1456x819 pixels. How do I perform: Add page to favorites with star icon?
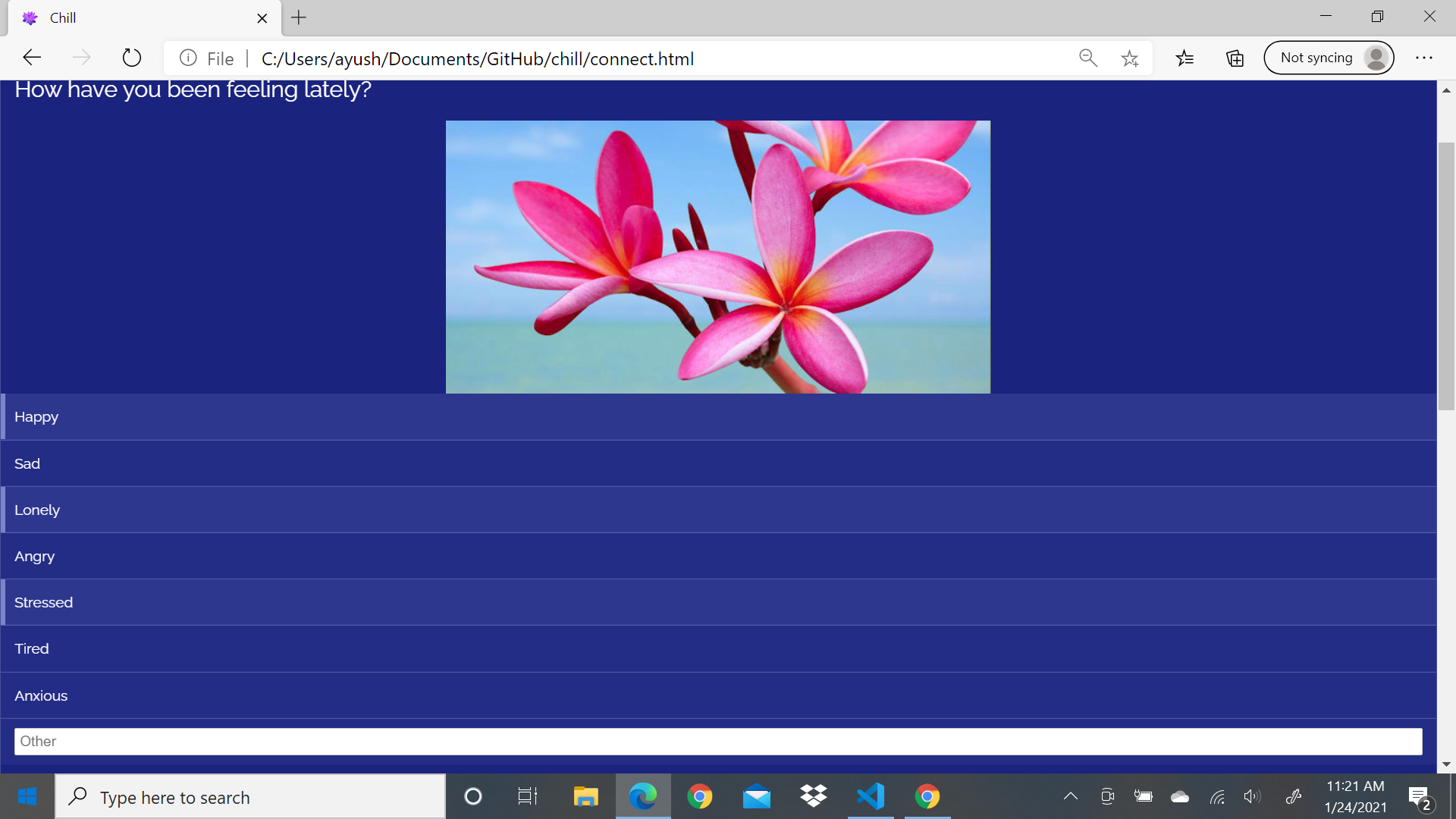(1130, 58)
